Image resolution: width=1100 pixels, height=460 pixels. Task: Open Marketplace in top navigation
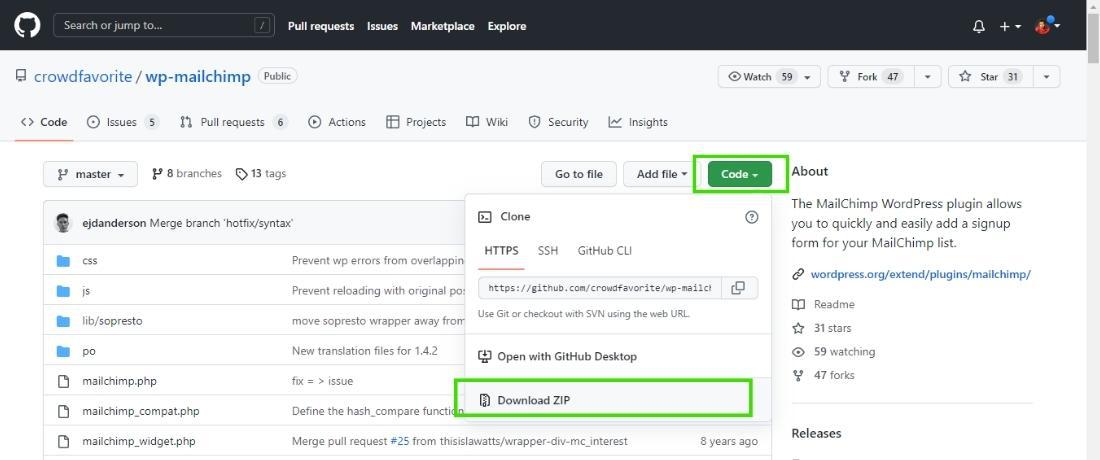[x=443, y=26]
